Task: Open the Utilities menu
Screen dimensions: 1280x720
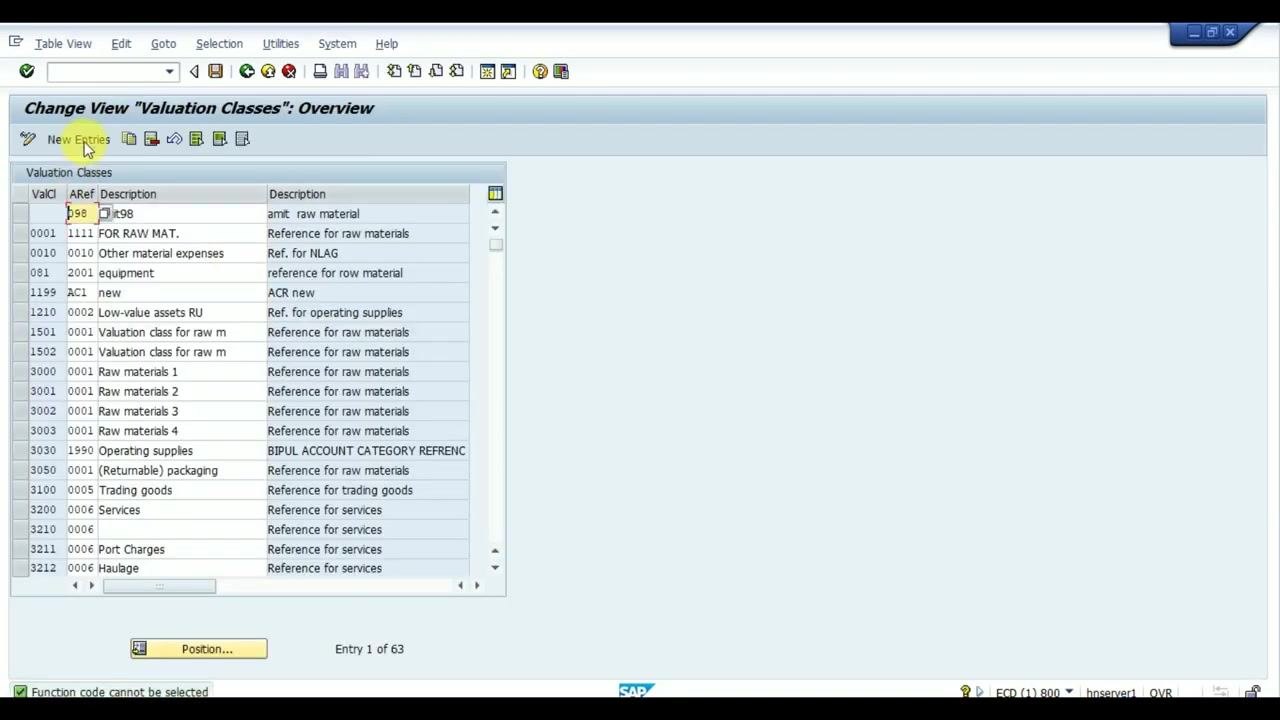Action: pos(280,44)
